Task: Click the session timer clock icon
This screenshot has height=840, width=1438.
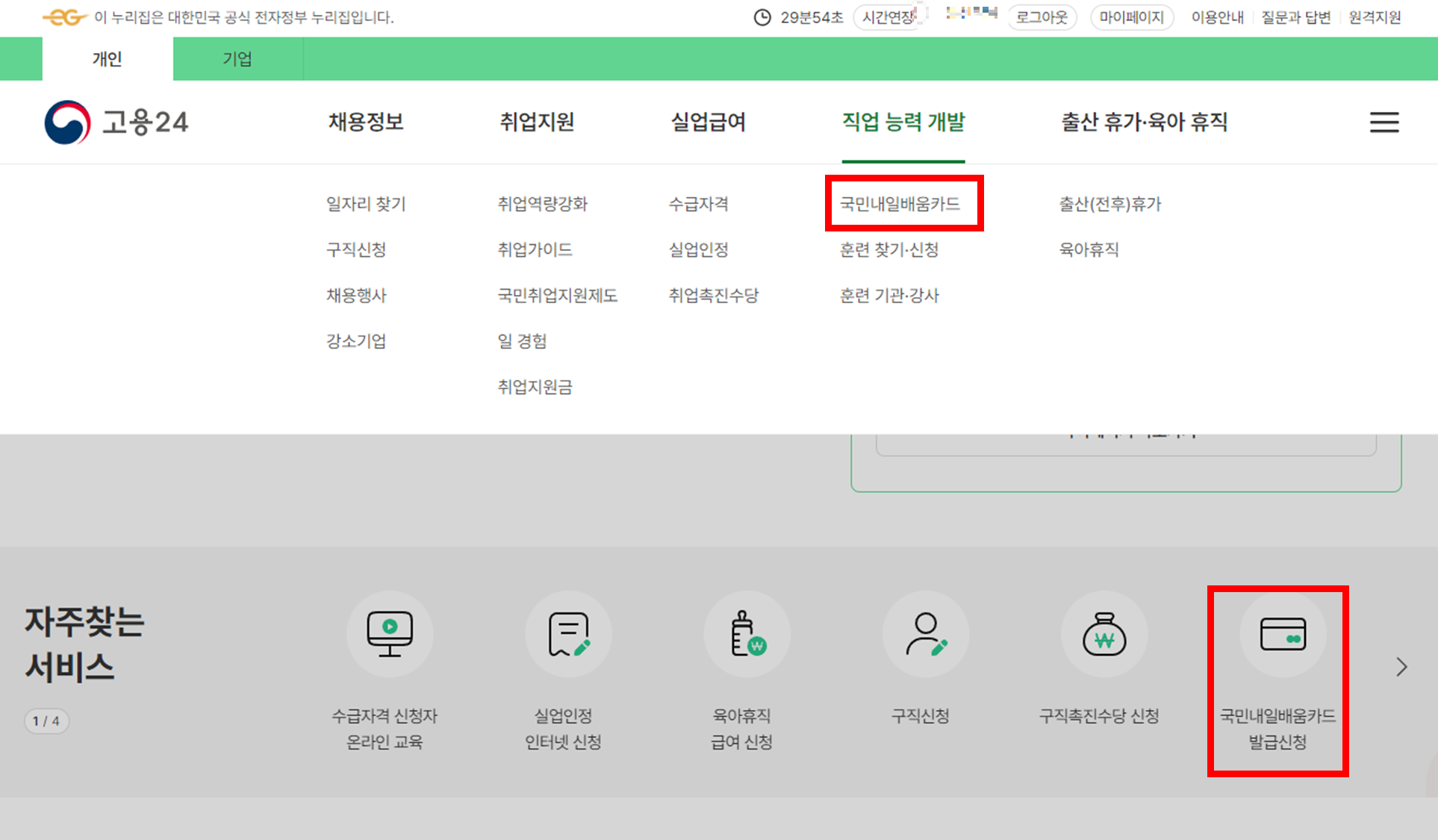Action: click(x=762, y=17)
